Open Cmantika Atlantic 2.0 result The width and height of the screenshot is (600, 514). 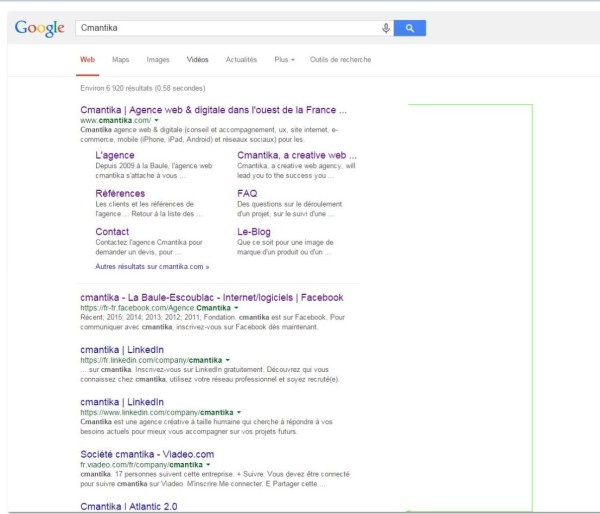[129, 506]
